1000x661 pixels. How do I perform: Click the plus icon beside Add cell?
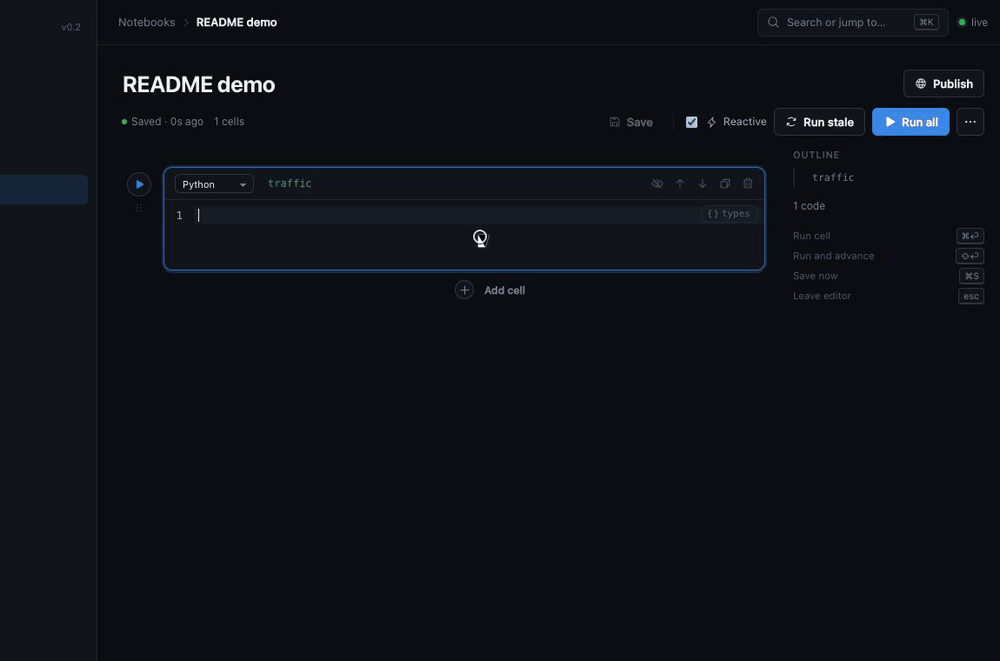click(464, 290)
